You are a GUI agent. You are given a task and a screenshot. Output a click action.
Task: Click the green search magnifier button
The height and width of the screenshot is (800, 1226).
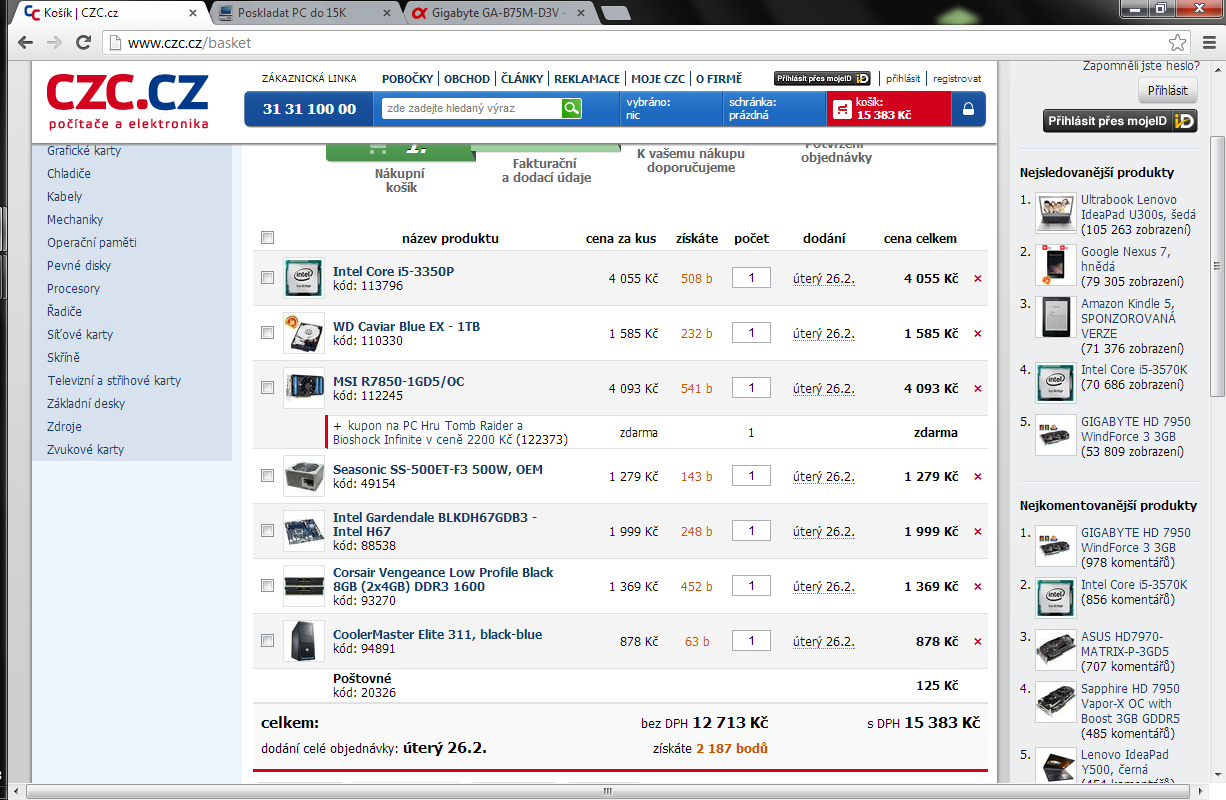click(x=571, y=108)
